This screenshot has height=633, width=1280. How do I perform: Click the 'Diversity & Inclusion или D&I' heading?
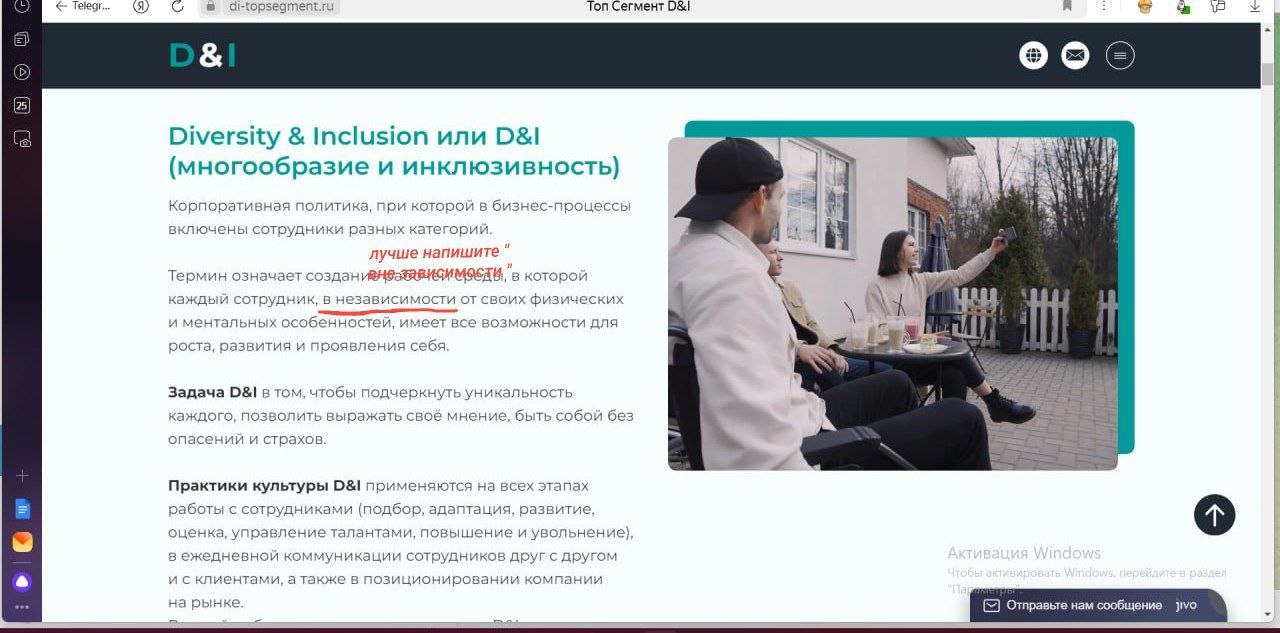[354, 136]
